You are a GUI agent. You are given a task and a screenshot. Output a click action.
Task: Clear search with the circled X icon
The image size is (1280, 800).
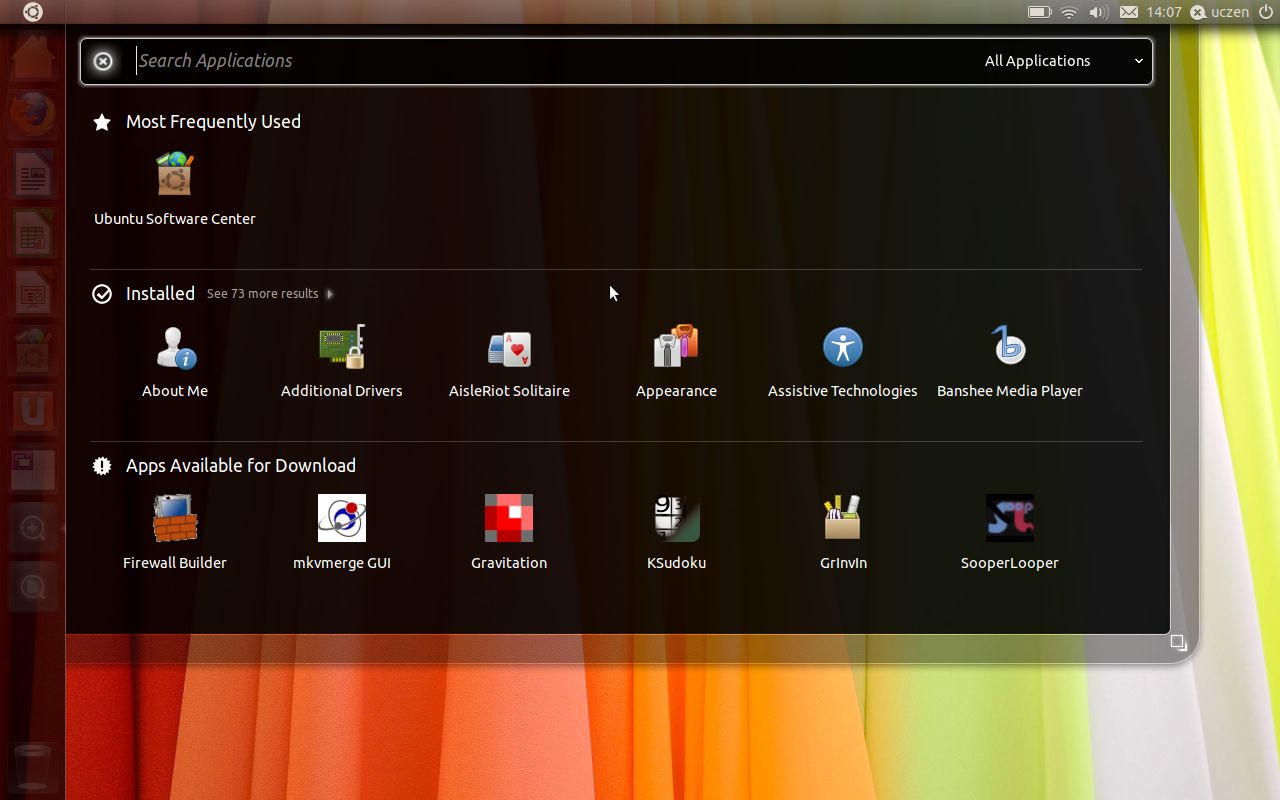[x=103, y=61]
